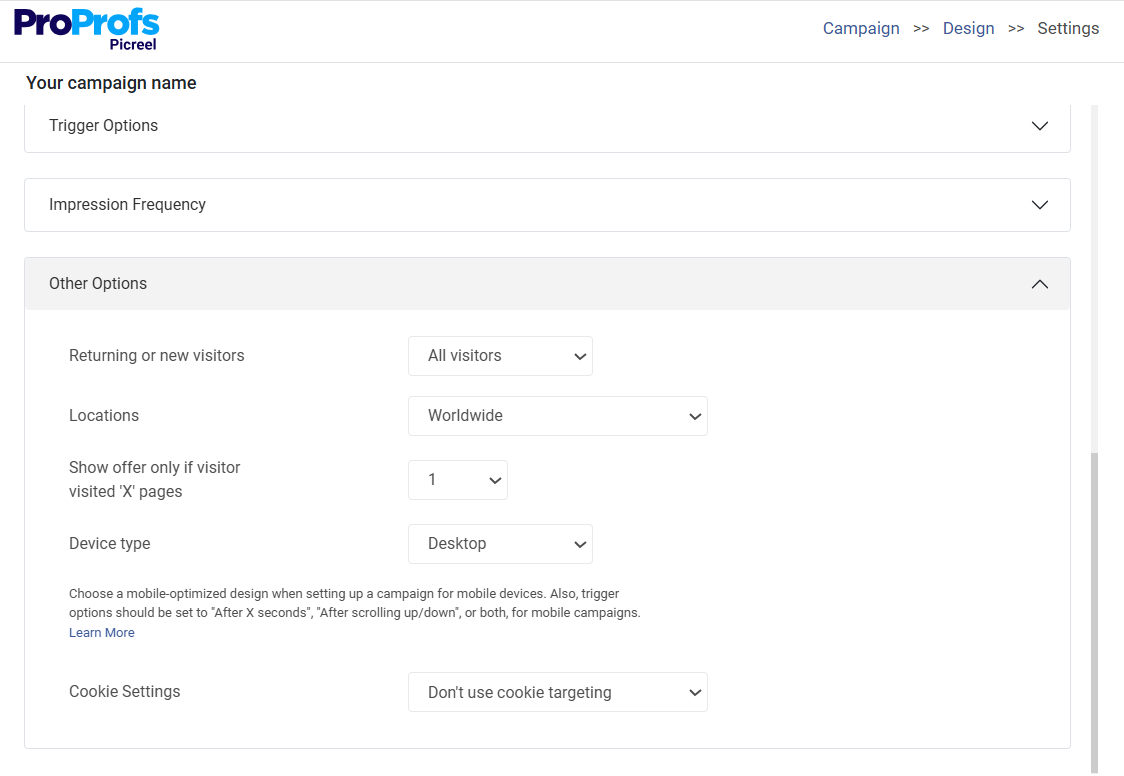The width and height of the screenshot is (1124, 776).
Task: Open the Worldwide locations dropdown
Action: 558,416
